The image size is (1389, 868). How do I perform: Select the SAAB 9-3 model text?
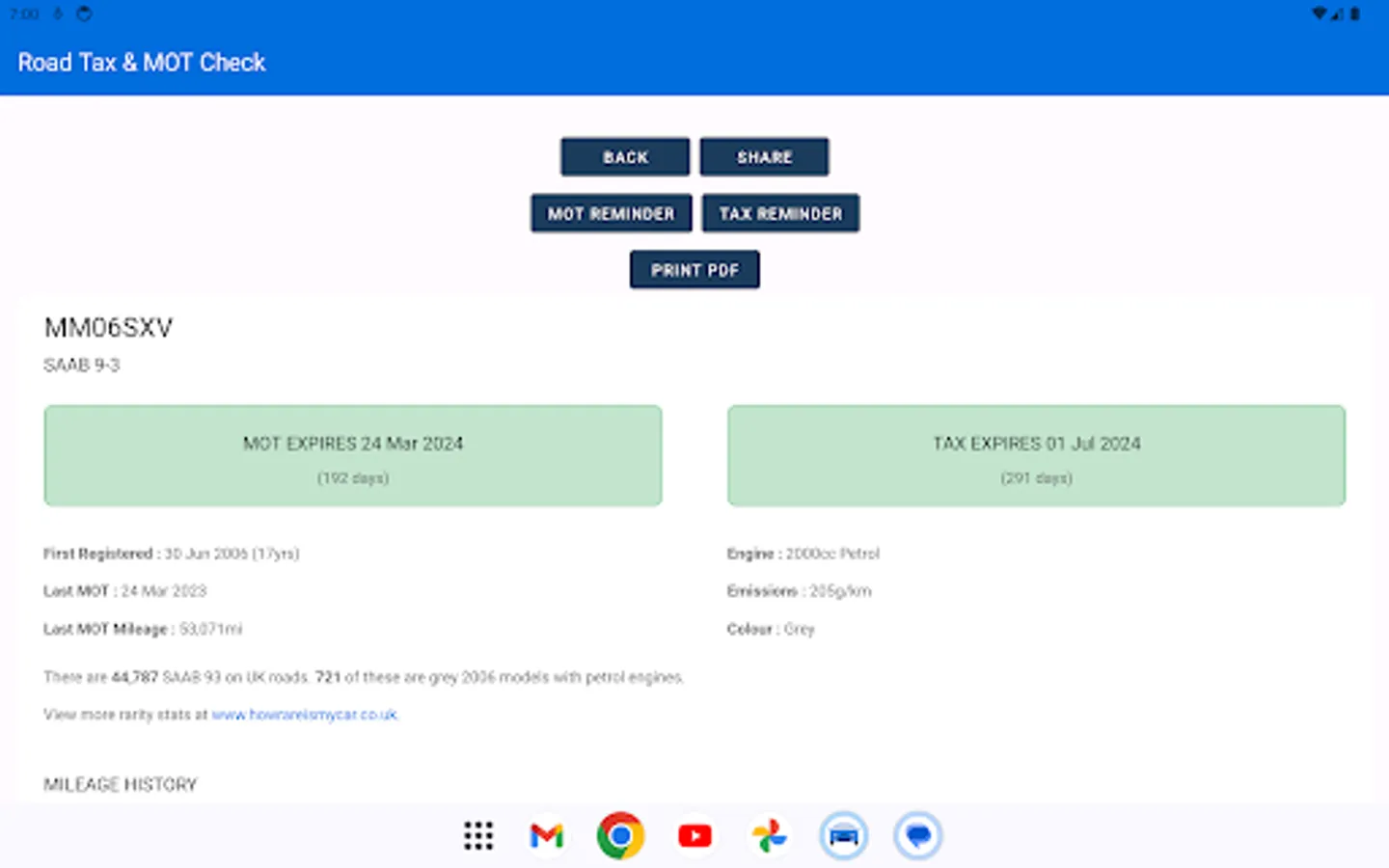point(82,365)
